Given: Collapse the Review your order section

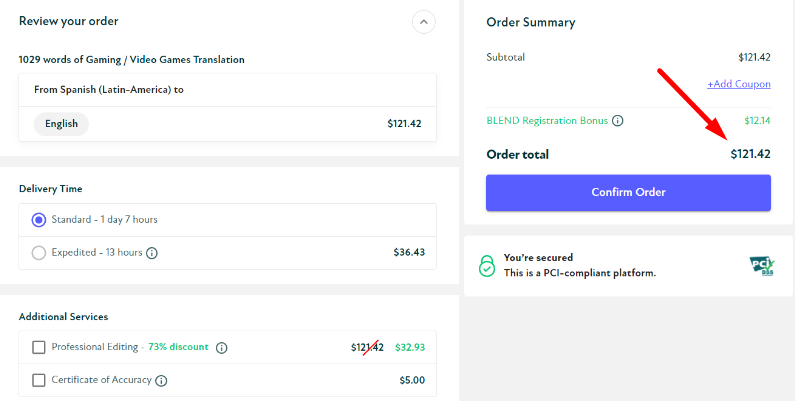Looking at the screenshot, I should pyautogui.click(x=424, y=22).
